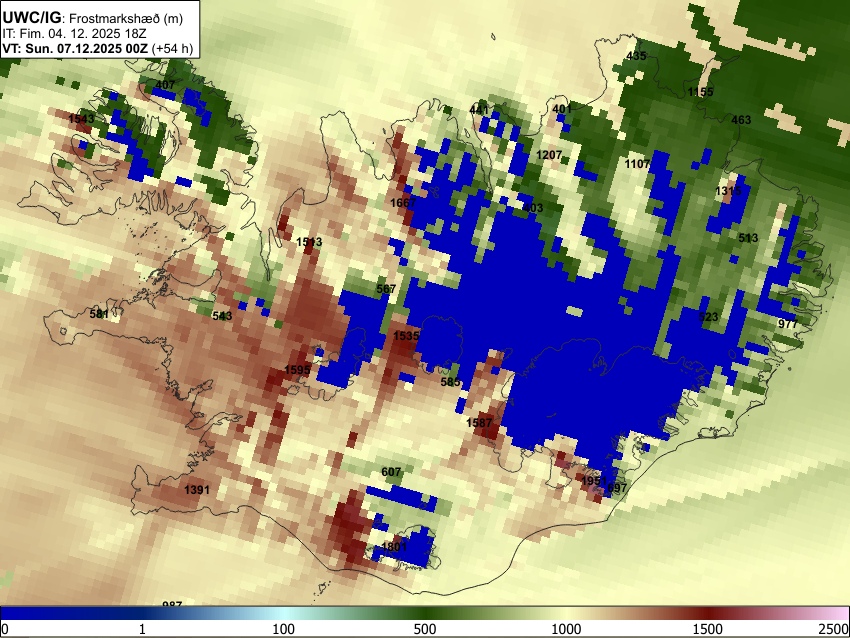
Task: Click the color scale label 1000
Action: tap(566, 629)
